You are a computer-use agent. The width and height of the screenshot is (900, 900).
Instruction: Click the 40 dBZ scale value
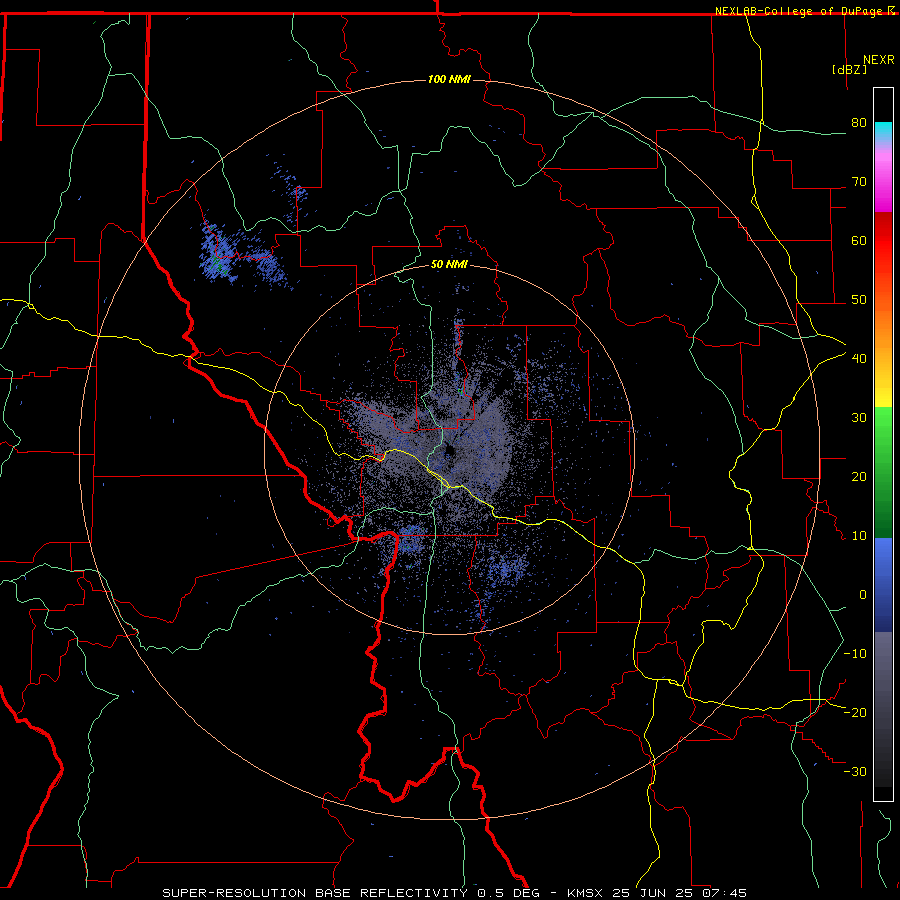859,359
